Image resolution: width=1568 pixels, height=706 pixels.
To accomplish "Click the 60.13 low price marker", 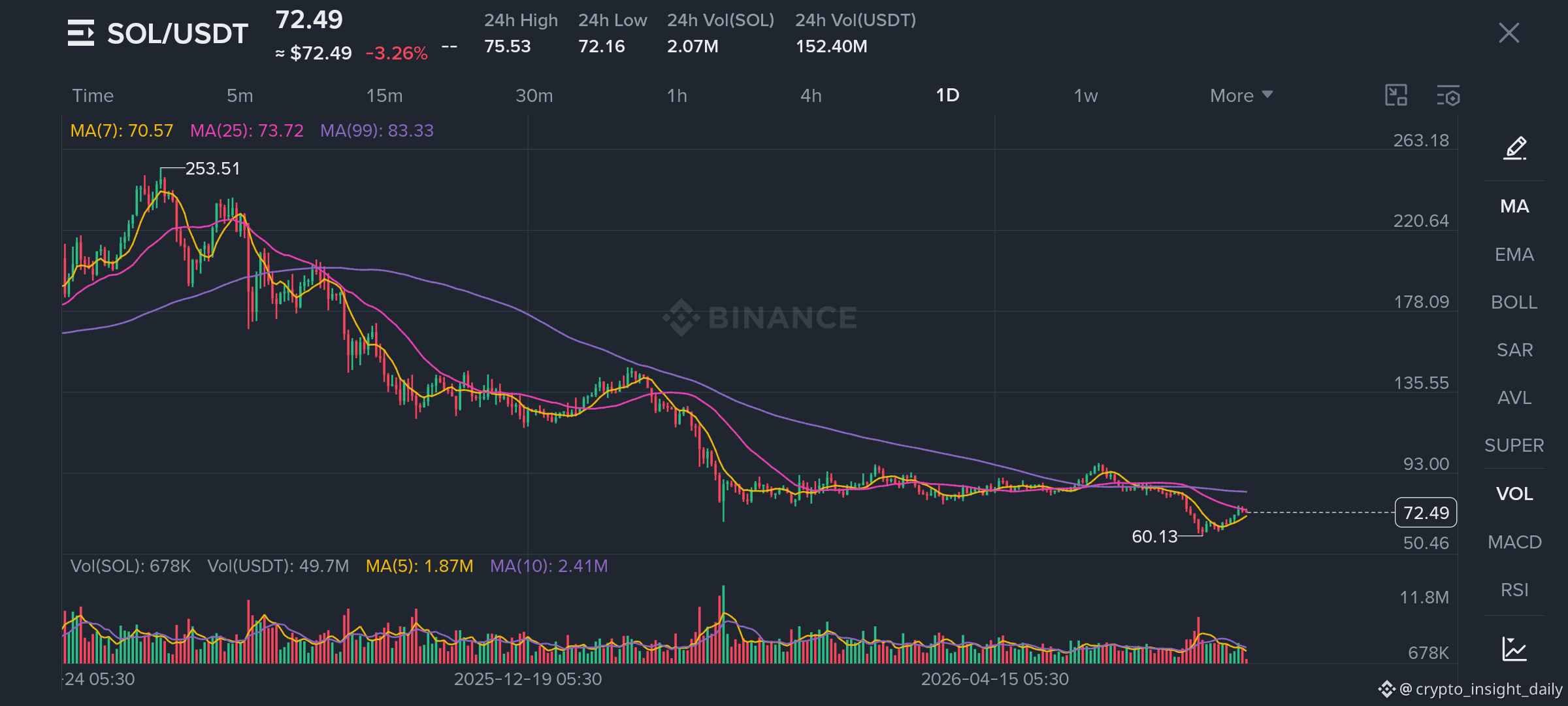I will coord(1154,537).
